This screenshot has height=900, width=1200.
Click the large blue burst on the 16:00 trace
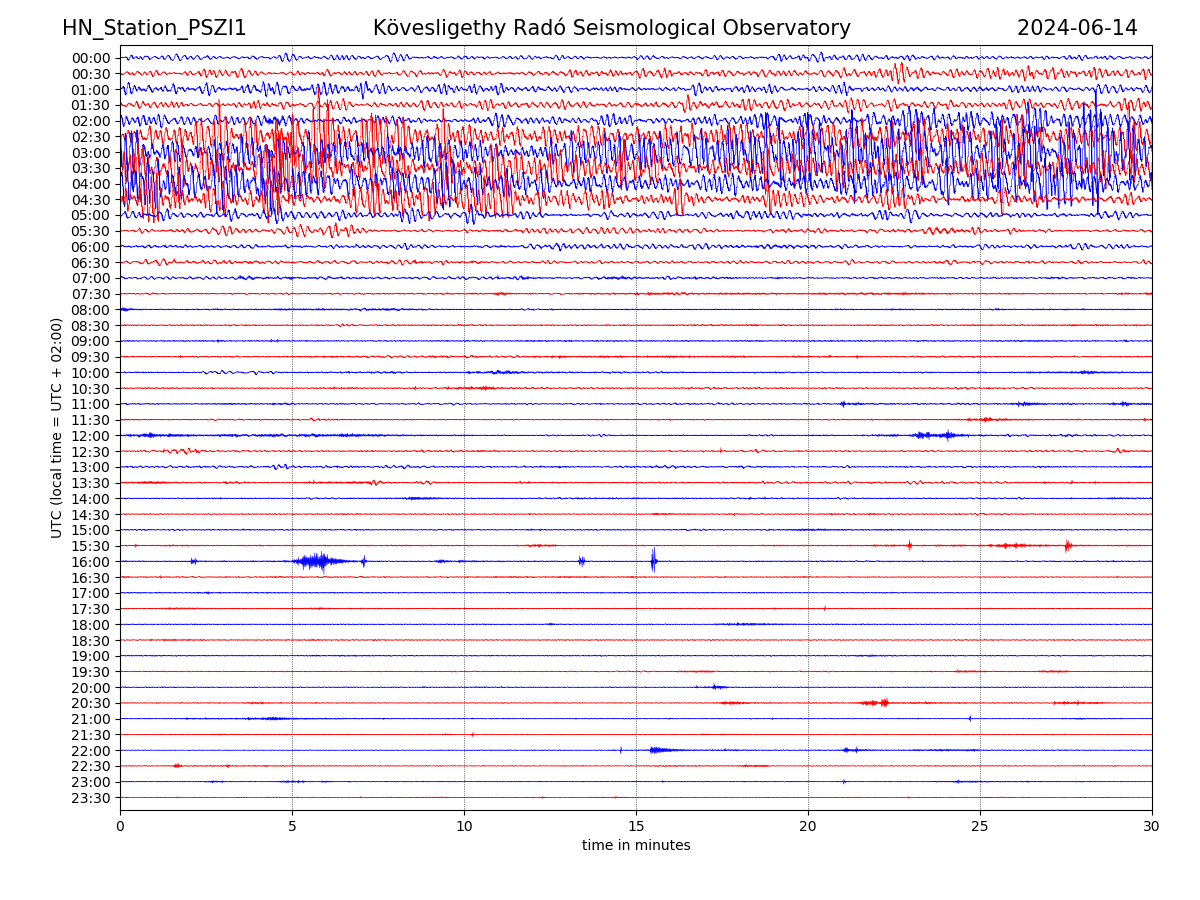pyautogui.click(x=317, y=561)
